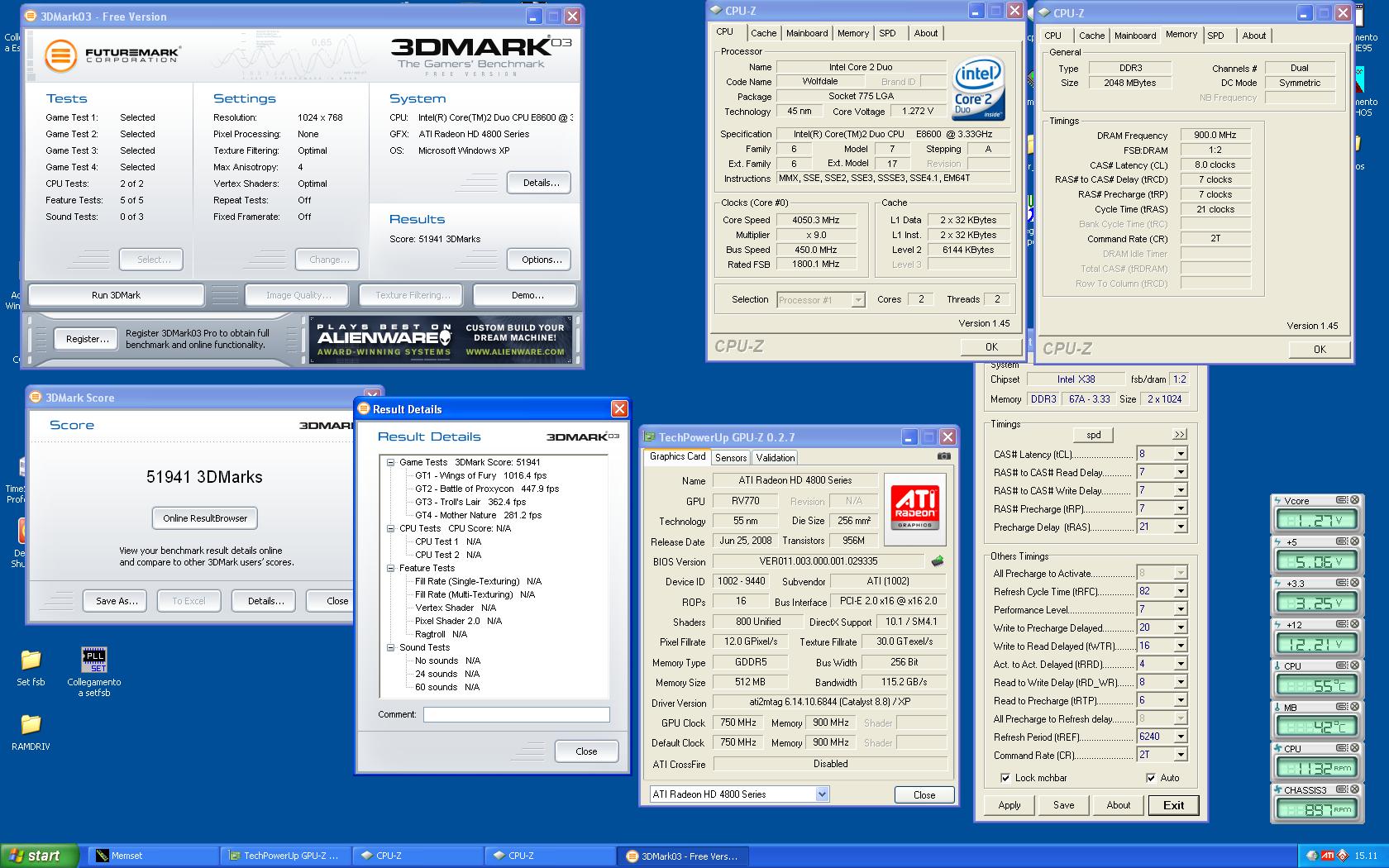Close the +3.3 voltage gadget

coord(1354,583)
